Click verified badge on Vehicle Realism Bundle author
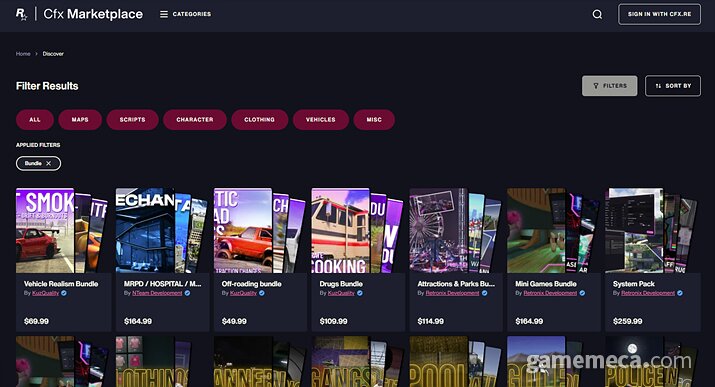The height and width of the screenshot is (387, 715). point(64,293)
